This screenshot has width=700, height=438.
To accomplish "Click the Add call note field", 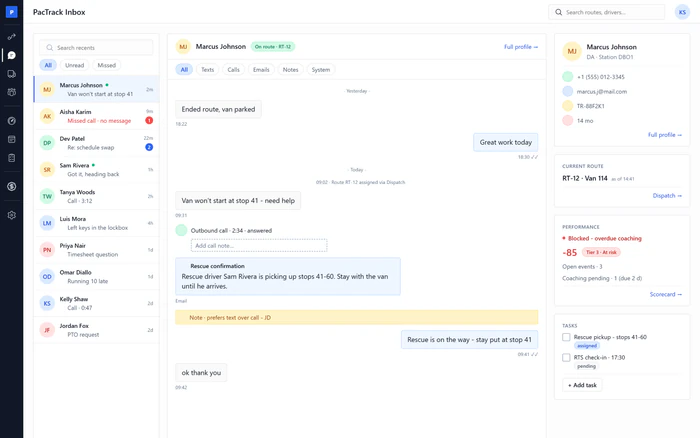I will point(259,246).
